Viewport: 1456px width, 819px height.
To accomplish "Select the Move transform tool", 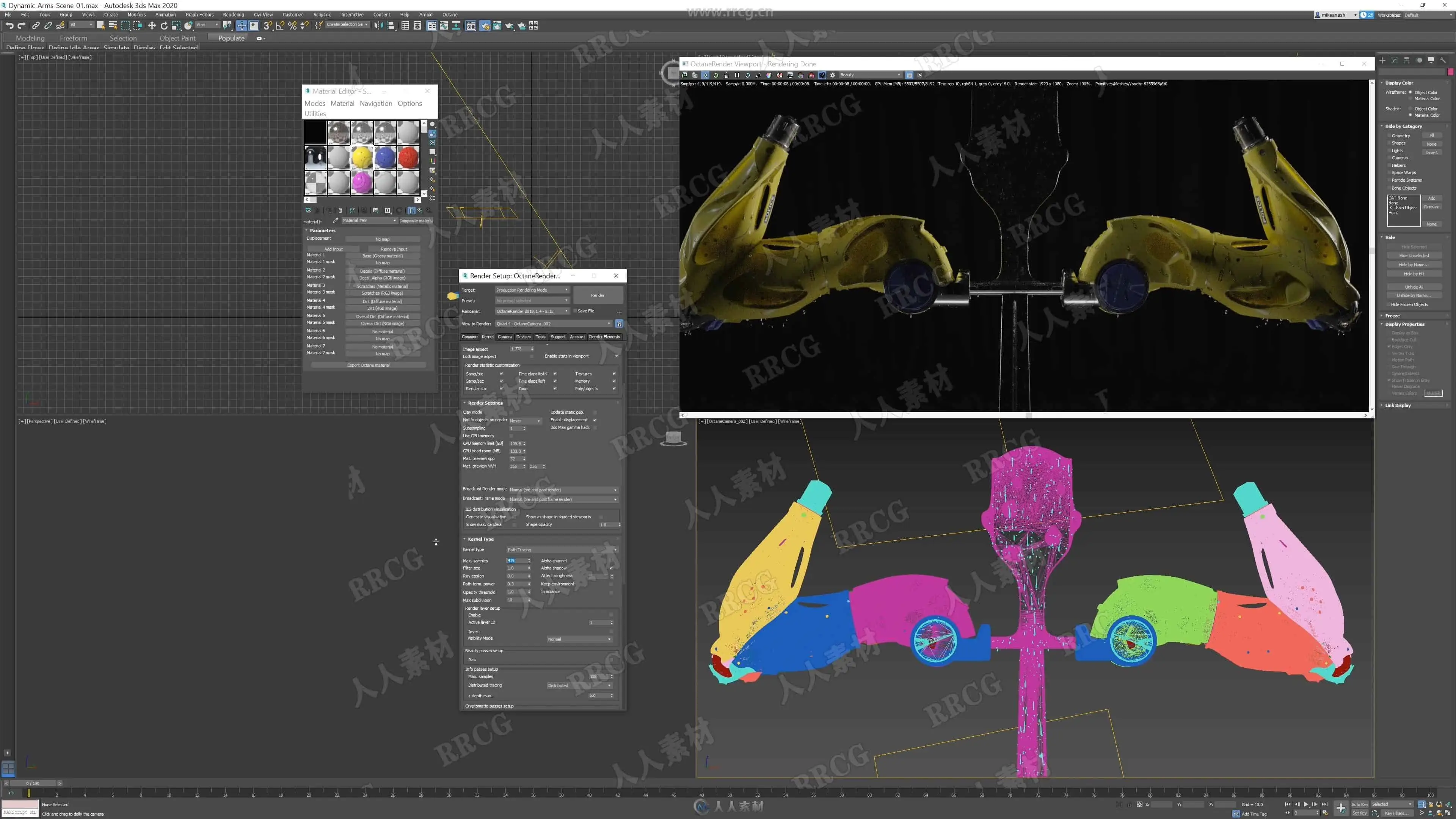I will click(152, 25).
